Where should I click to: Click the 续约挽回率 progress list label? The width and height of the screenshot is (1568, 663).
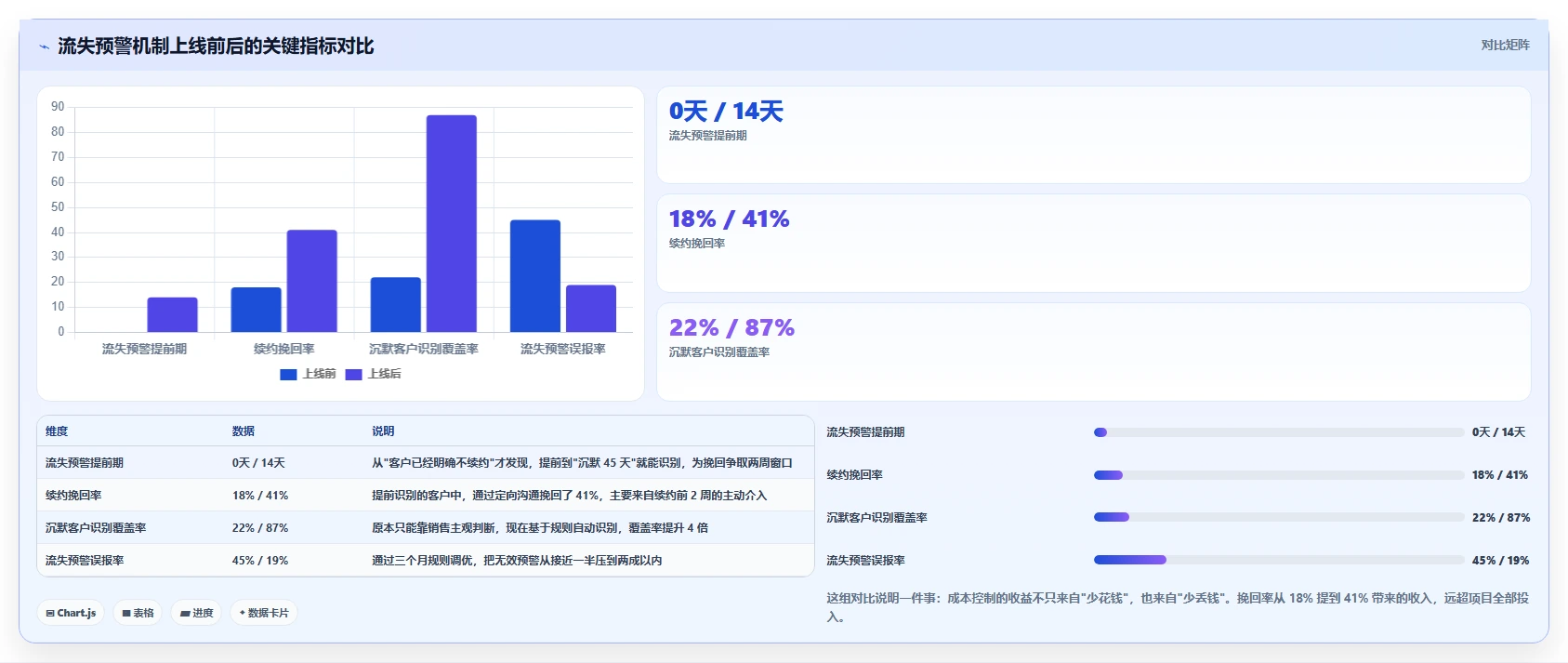[854, 475]
